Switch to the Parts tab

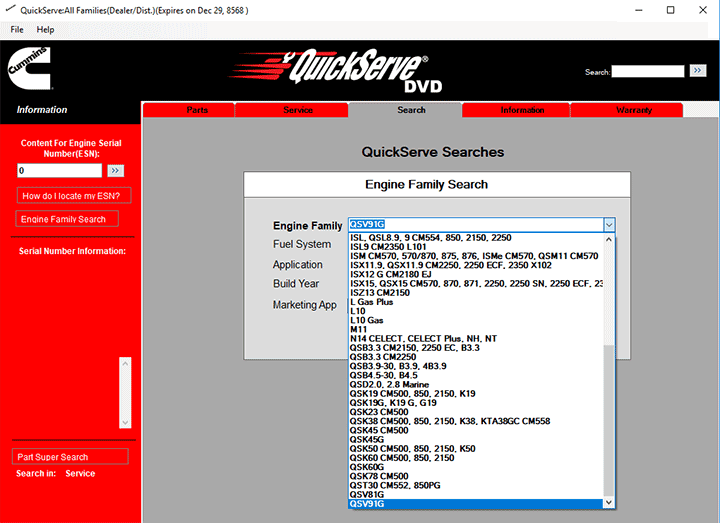coord(197,110)
